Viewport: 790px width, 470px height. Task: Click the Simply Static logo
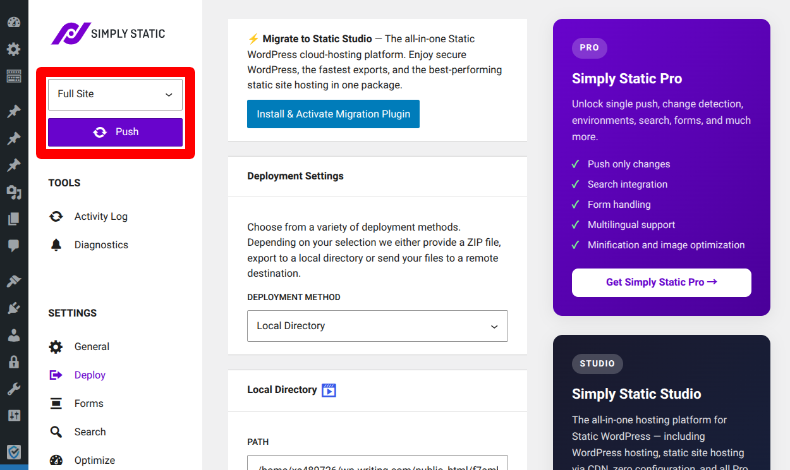tap(108, 34)
